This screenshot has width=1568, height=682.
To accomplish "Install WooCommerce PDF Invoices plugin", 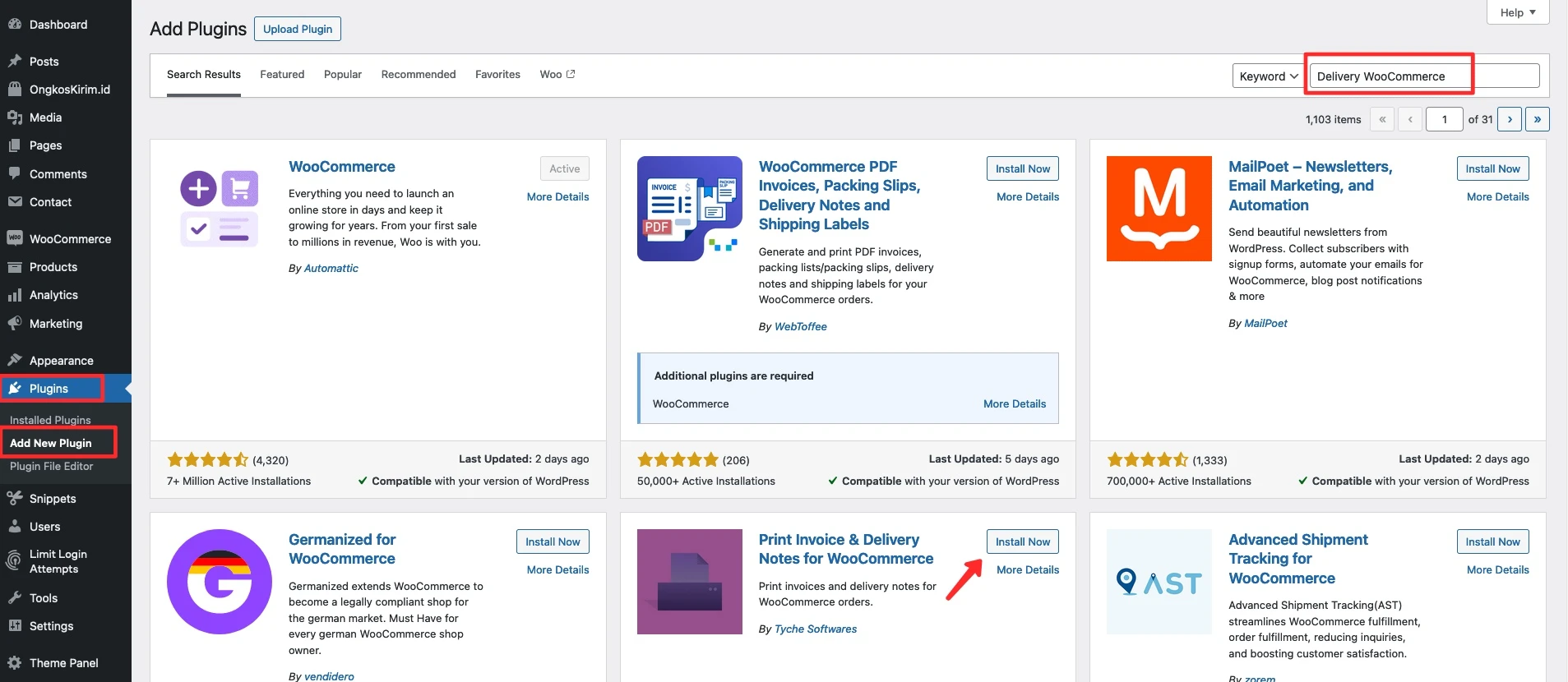I will click(x=1023, y=168).
